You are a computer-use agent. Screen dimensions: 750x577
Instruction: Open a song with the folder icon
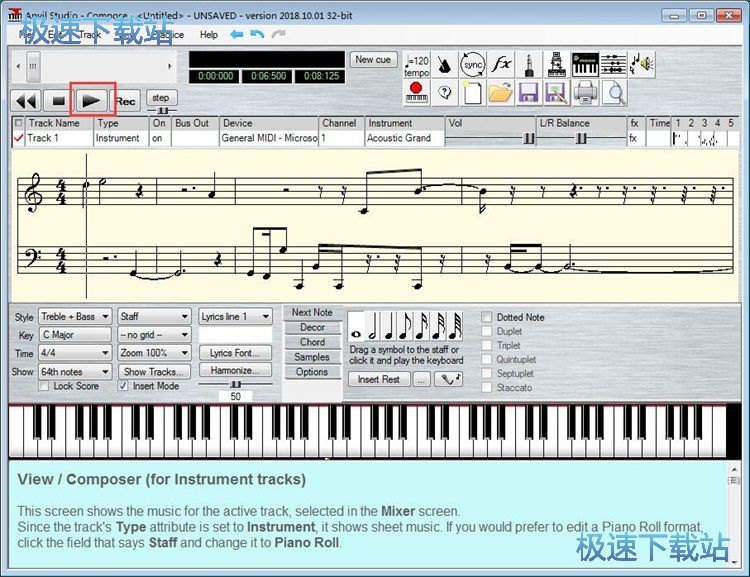coord(501,93)
